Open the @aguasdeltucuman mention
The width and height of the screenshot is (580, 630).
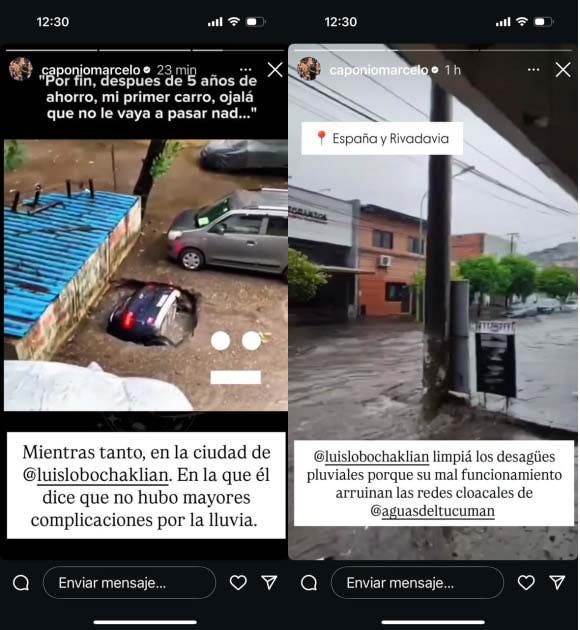click(433, 511)
